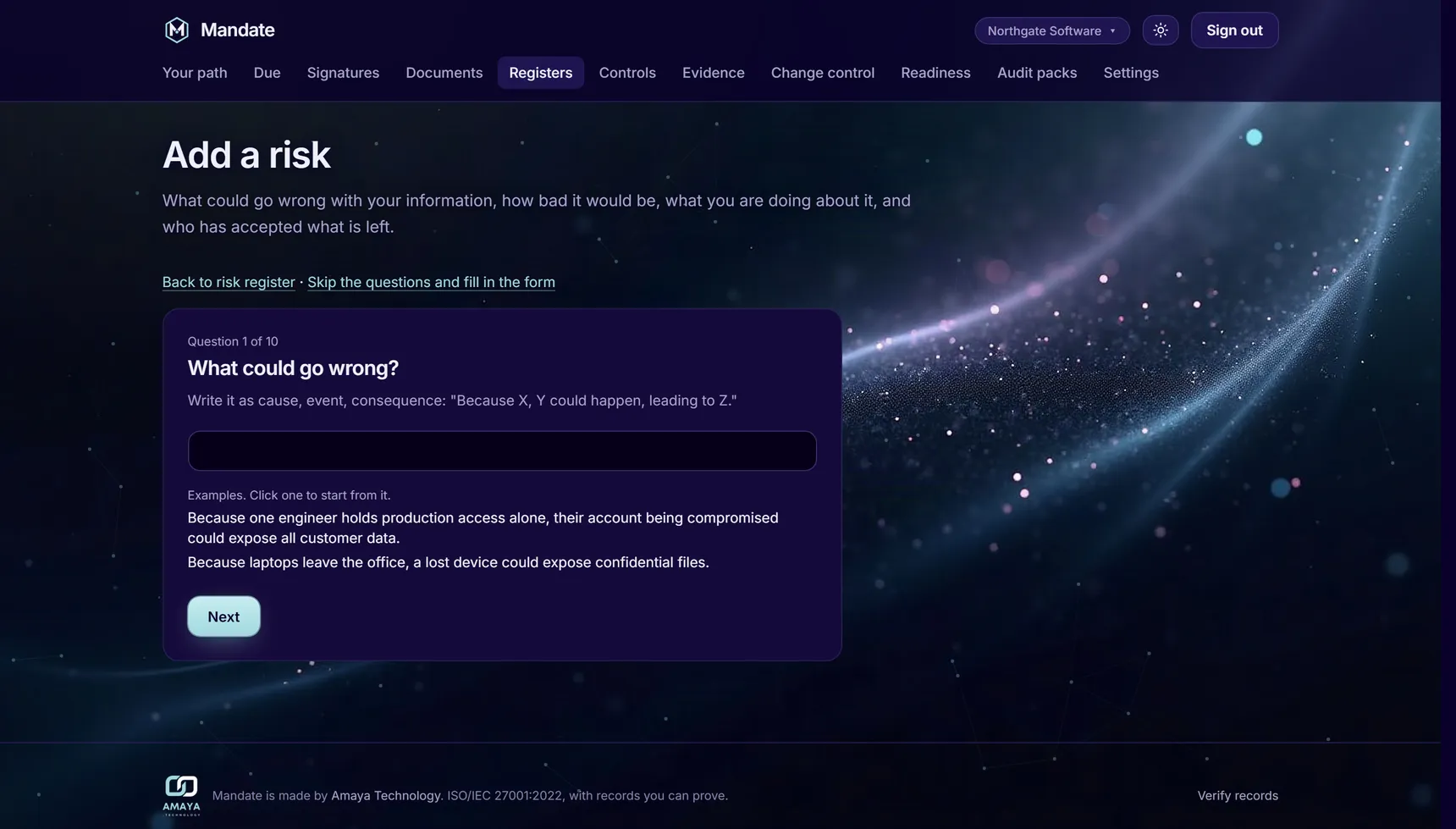This screenshot has height=829, width=1456.
Task: Open the Controls tab
Action: tap(627, 73)
